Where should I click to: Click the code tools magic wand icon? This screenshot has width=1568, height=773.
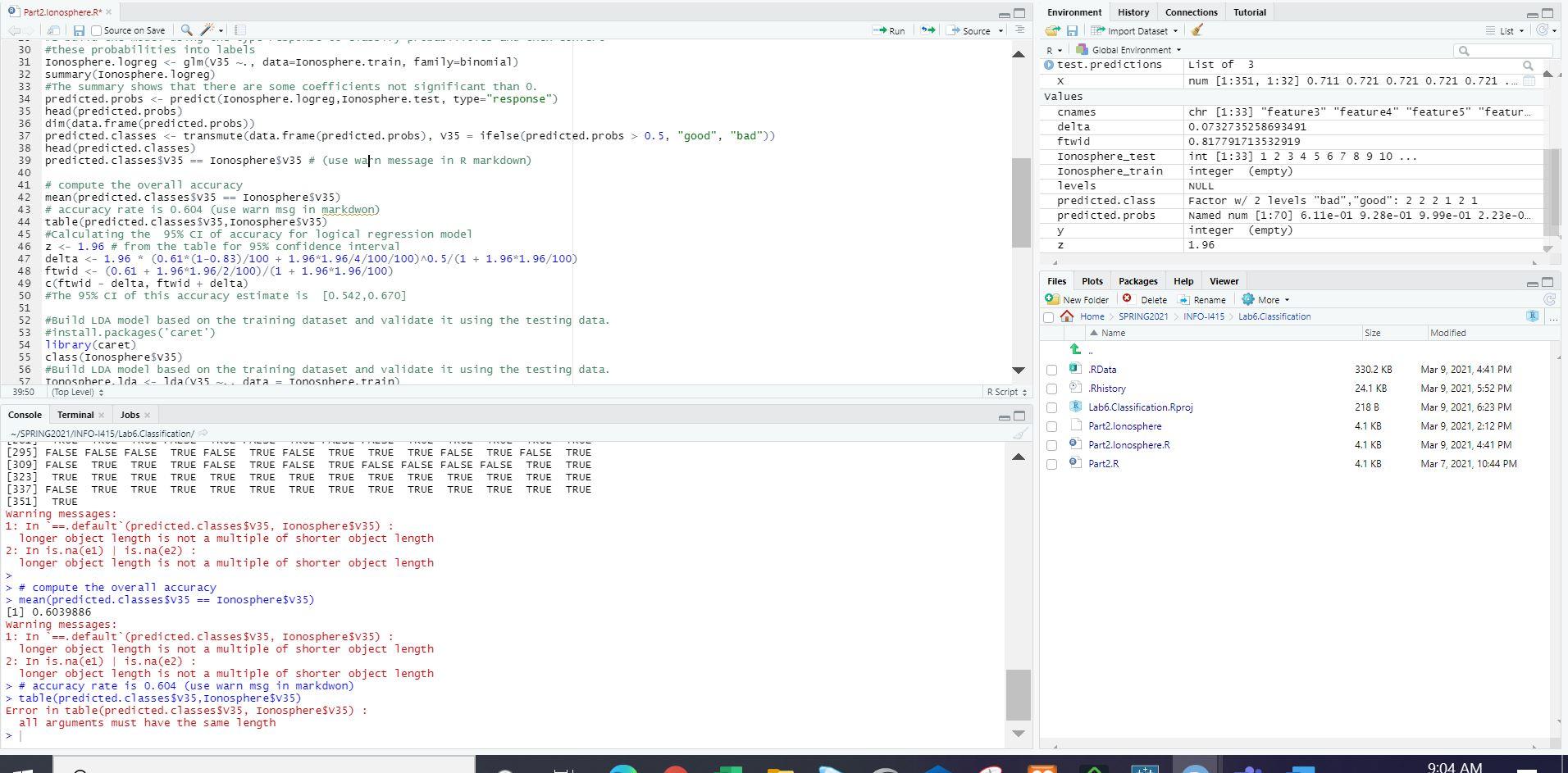pos(207,30)
